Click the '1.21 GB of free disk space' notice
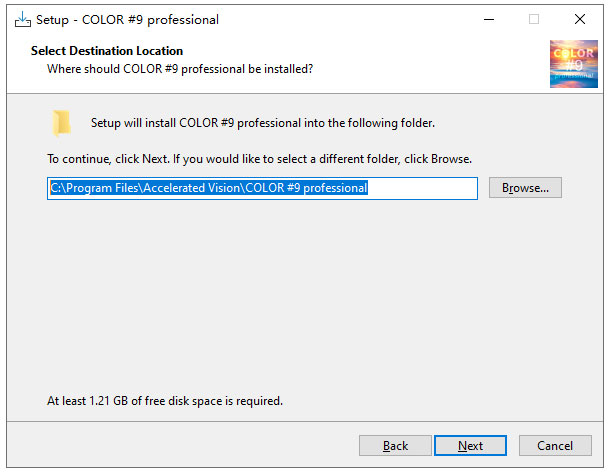 tap(165, 401)
